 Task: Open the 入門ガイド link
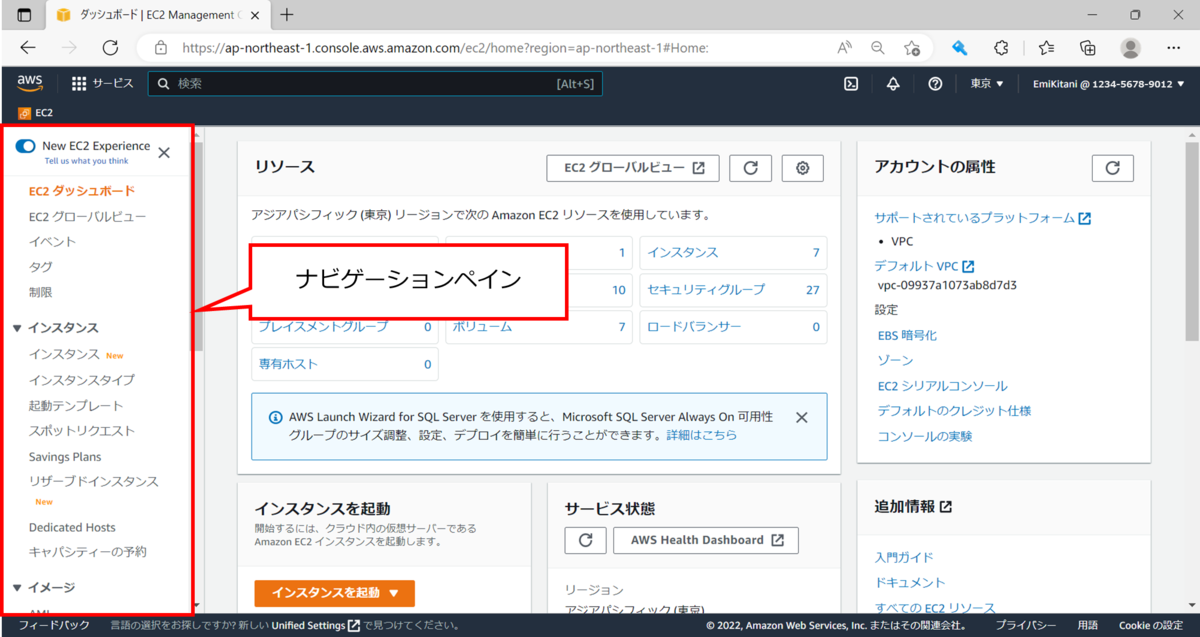coord(904,558)
